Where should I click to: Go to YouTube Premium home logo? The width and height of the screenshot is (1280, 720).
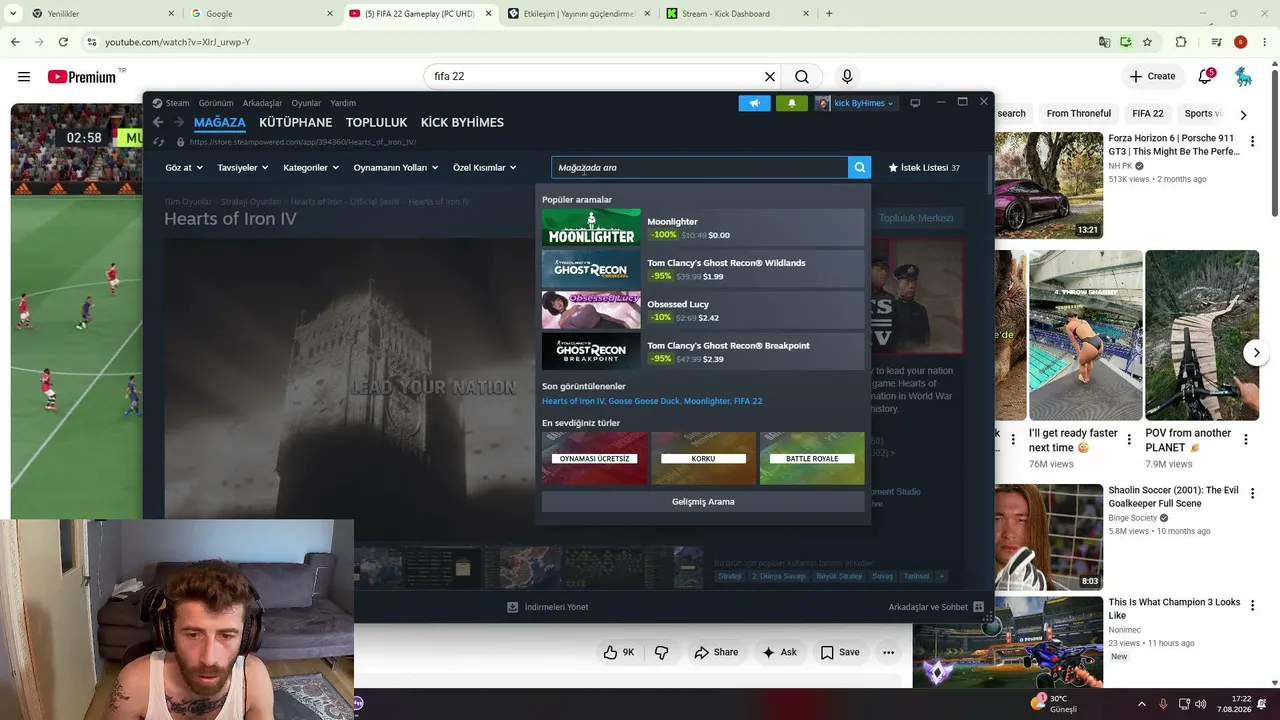[x=82, y=77]
